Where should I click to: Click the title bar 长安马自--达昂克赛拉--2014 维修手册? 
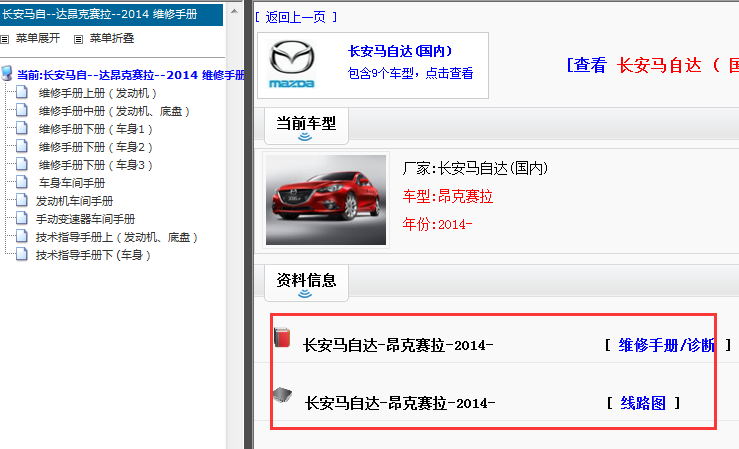(x=111, y=15)
